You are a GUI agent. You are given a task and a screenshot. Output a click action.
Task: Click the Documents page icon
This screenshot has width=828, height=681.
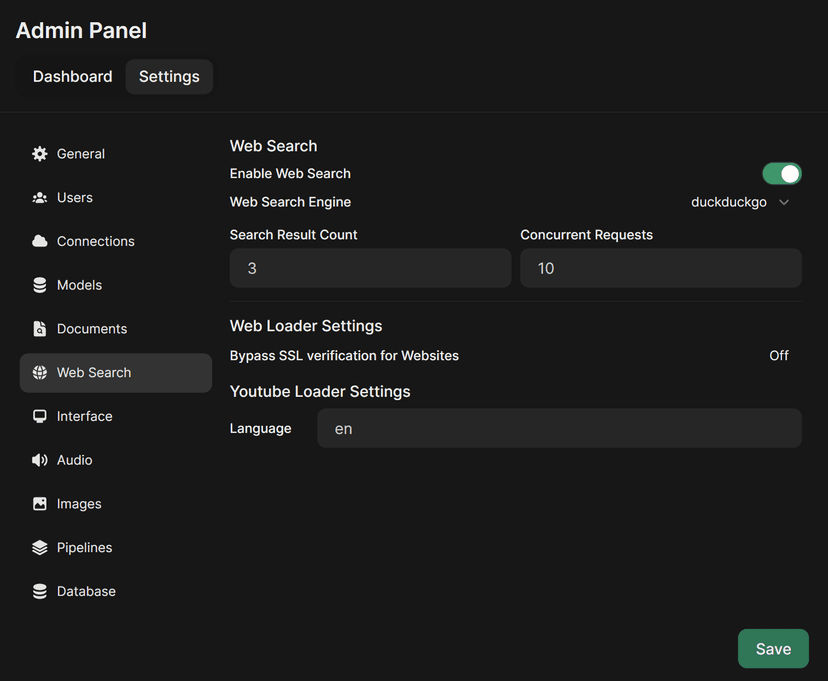(x=39, y=328)
